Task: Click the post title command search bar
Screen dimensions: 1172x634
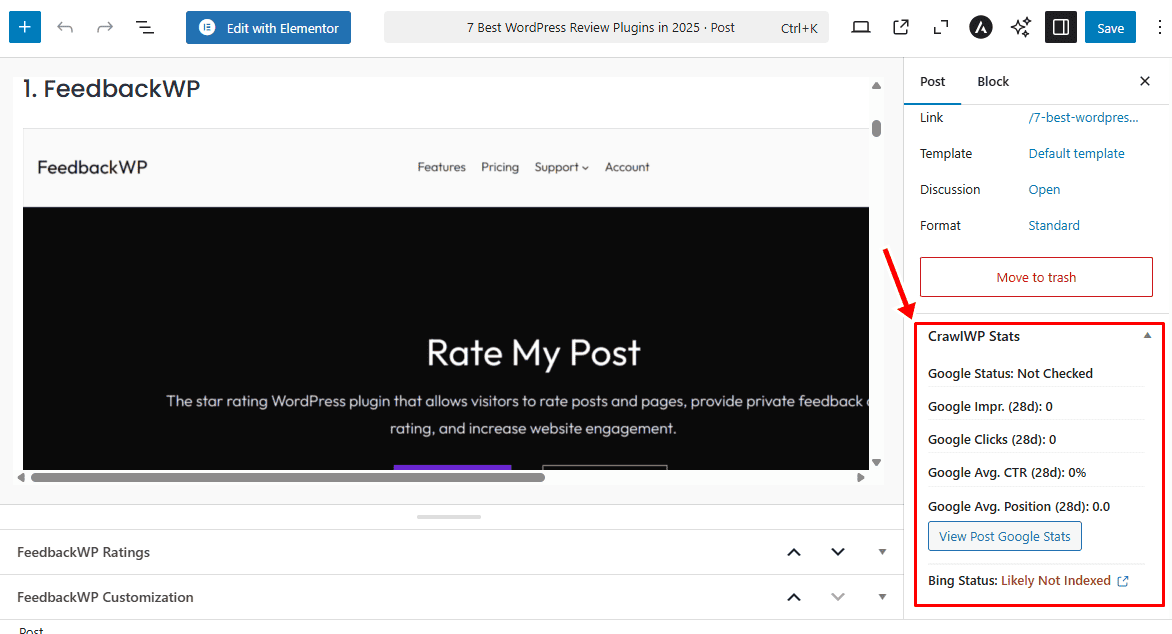Action: (606, 28)
